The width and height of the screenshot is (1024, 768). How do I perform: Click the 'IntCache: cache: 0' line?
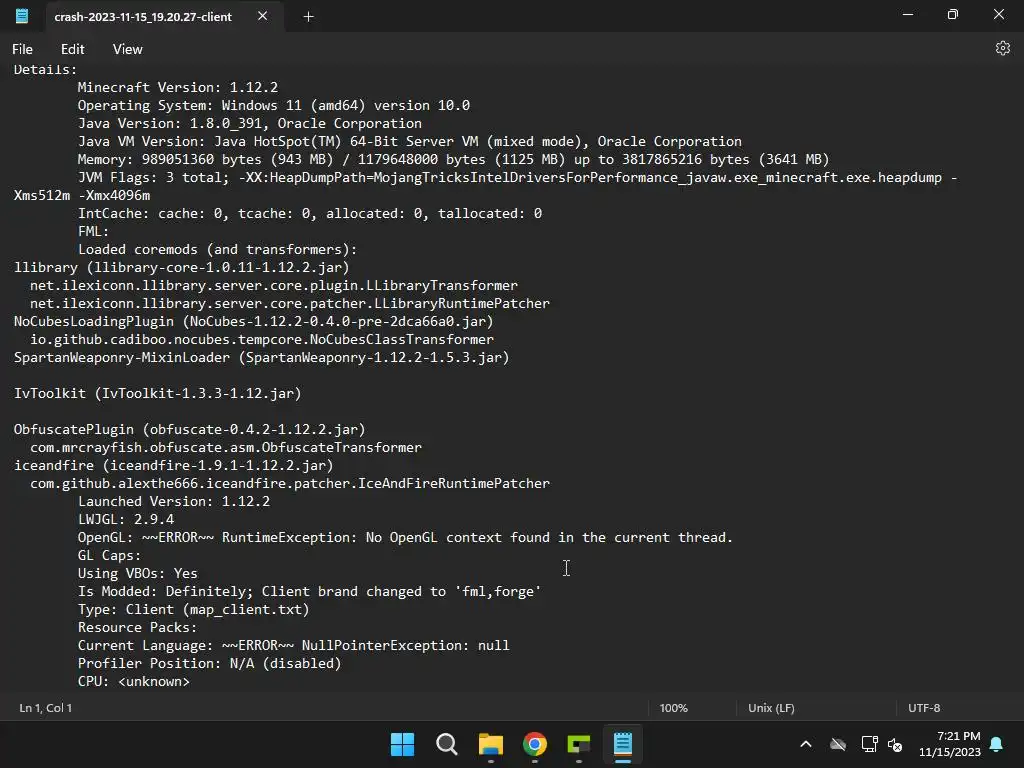(x=310, y=214)
